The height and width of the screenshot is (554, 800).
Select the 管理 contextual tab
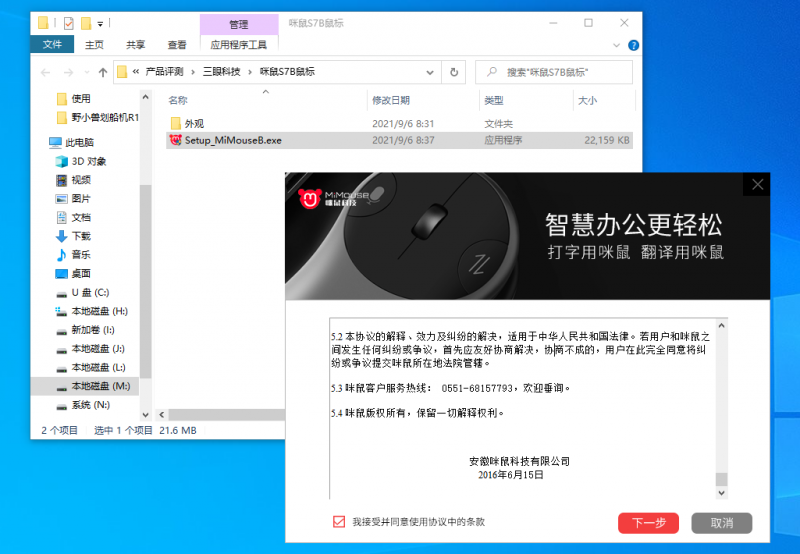[x=238, y=24]
